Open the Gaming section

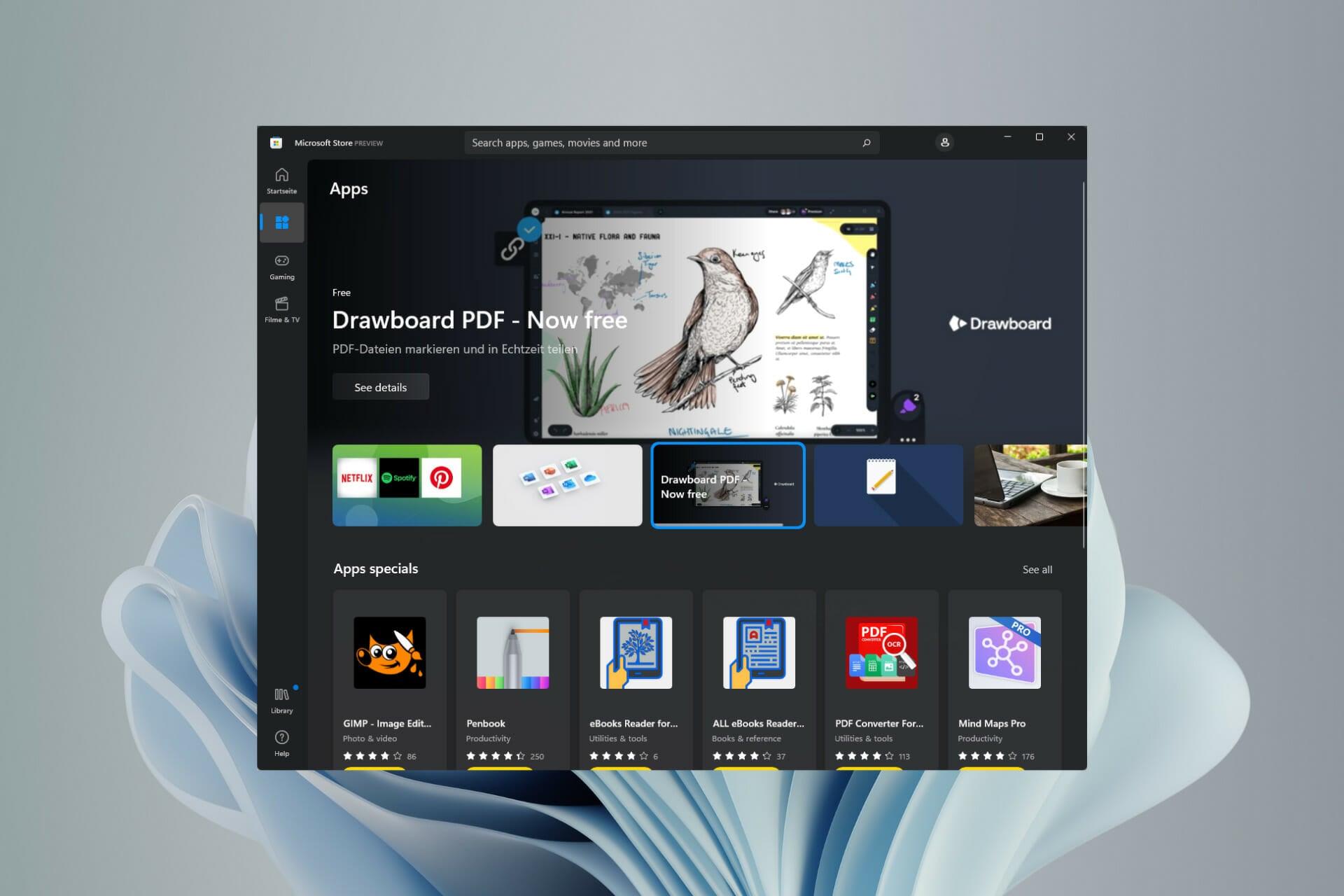pyautogui.click(x=281, y=267)
